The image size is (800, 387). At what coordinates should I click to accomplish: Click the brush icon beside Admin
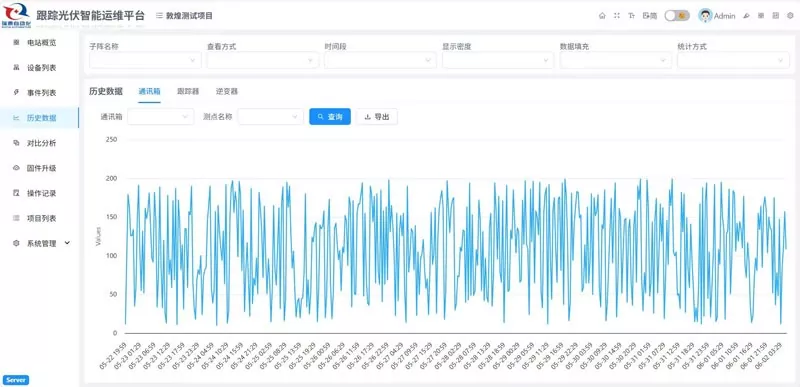click(x=746, y=16)
